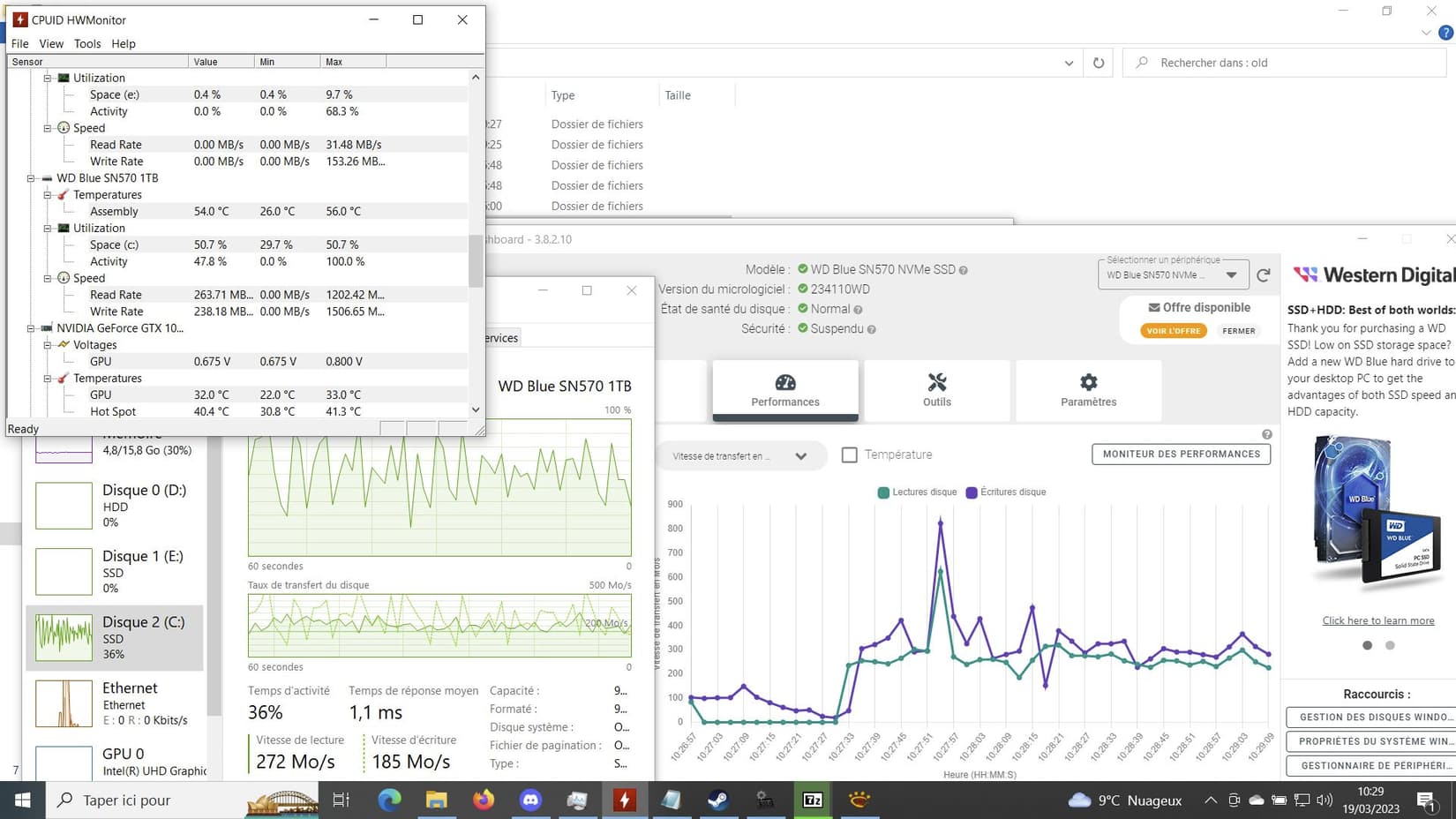Open the View menu in HWMonitor

pos(51,43)
